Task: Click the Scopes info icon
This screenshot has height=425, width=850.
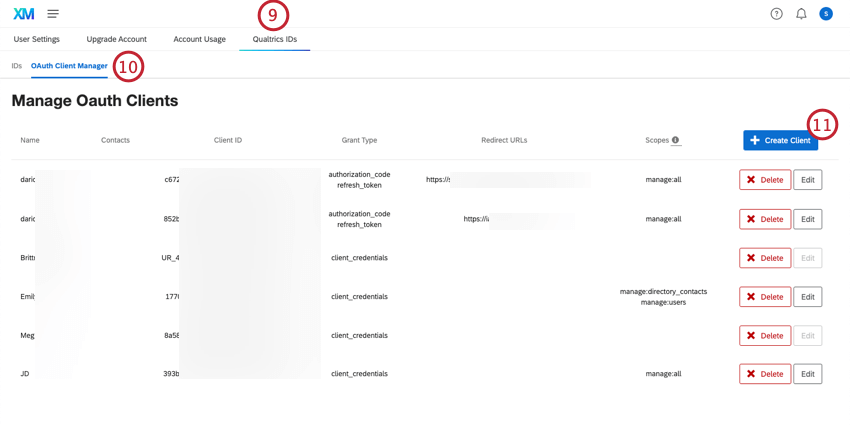Action: pos(676,140)
